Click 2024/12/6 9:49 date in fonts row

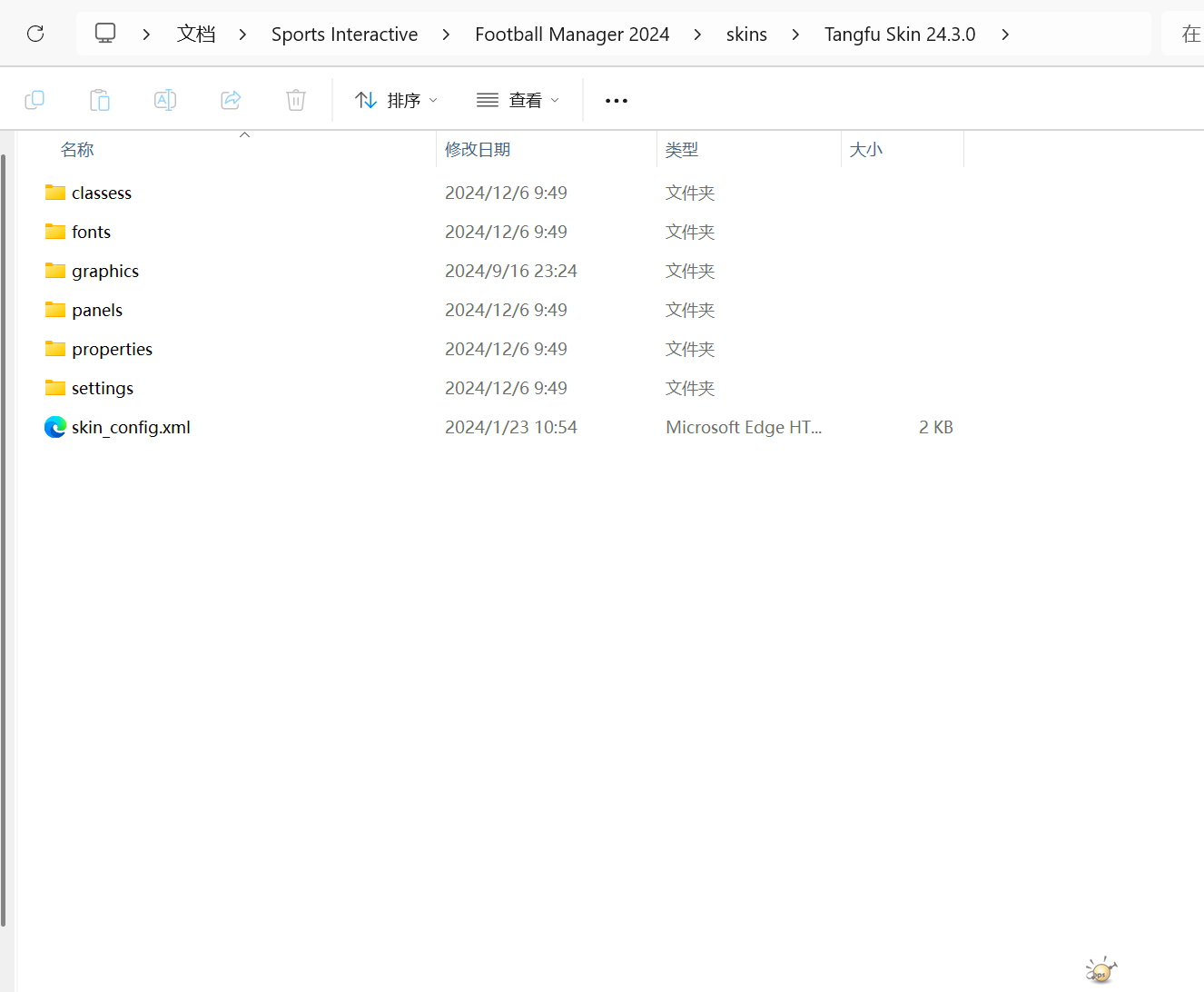coord(506,232)
